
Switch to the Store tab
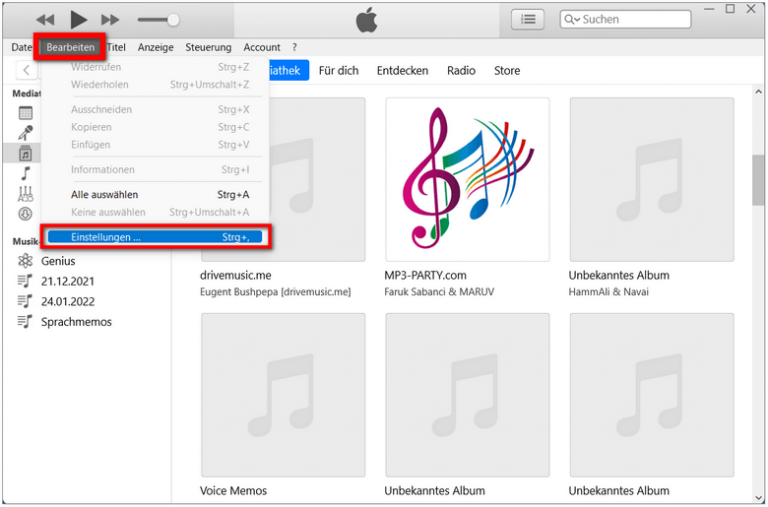[507, 71]
